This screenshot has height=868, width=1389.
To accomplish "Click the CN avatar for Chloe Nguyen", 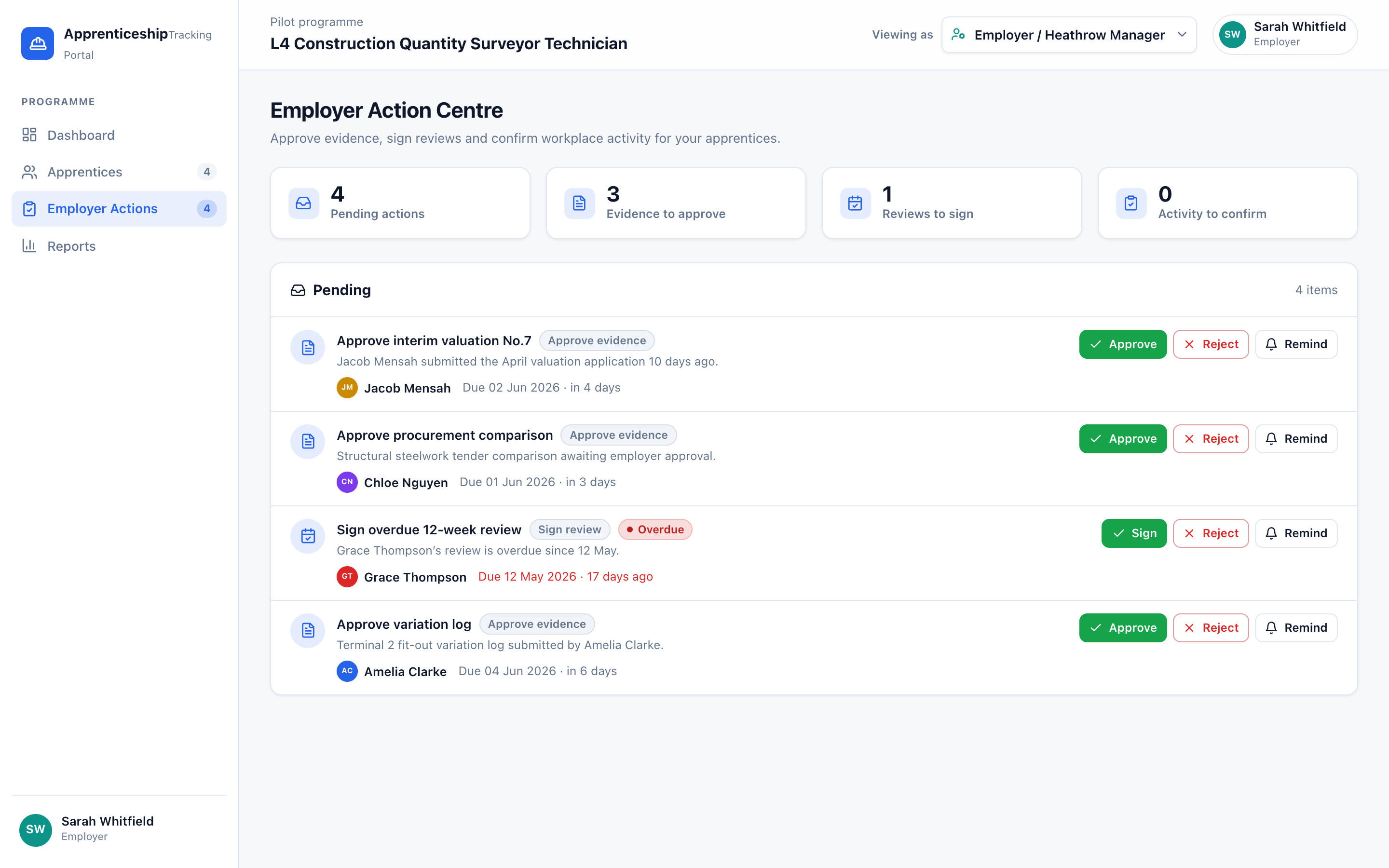I will [347, 482].
